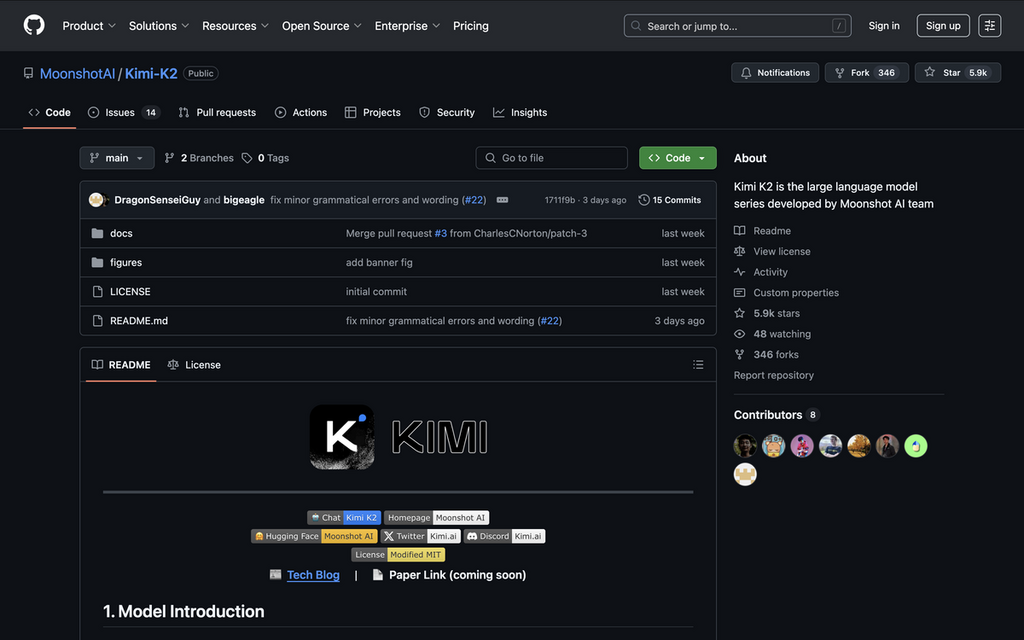Image resolution: width=1024 pixels, height=640 pixels.
Task: Open the green contributor avatar
Action: [x=916, y=446]
